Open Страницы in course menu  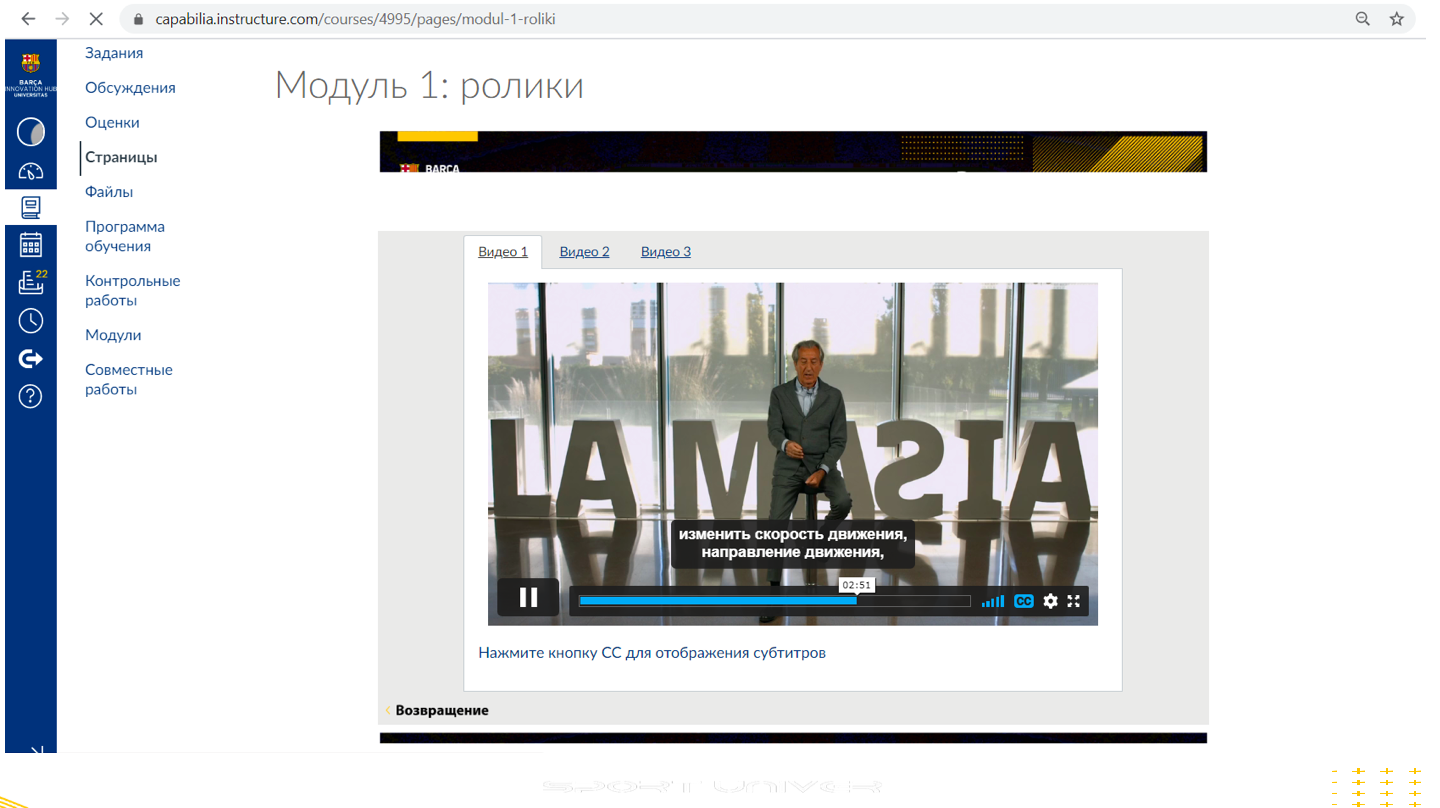point(121,157)
